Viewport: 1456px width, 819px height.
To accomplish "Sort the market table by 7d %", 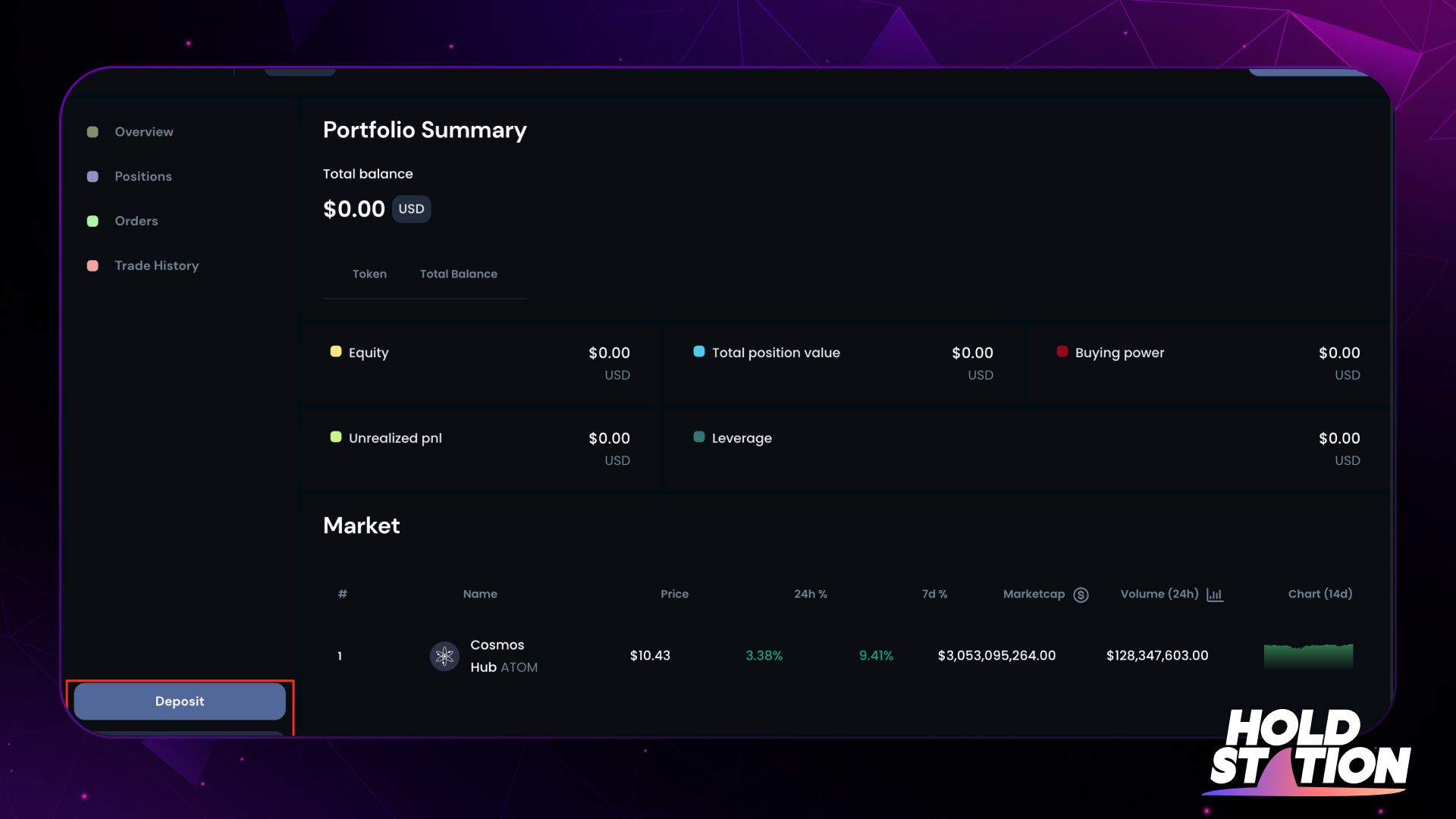I will point(934,595).
